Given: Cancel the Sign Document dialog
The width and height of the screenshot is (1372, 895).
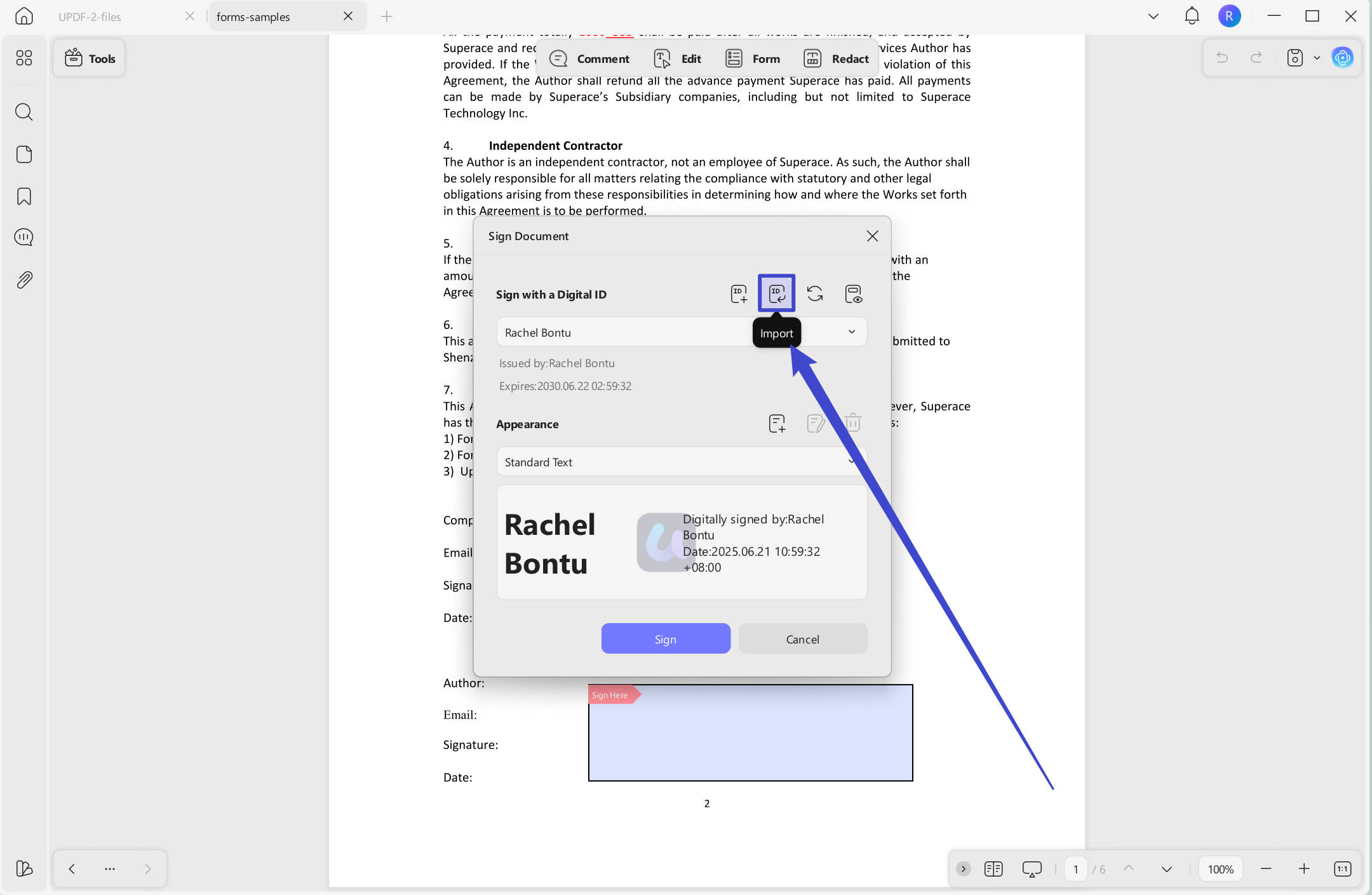Looking at the screenshot, I should [803, 638].
